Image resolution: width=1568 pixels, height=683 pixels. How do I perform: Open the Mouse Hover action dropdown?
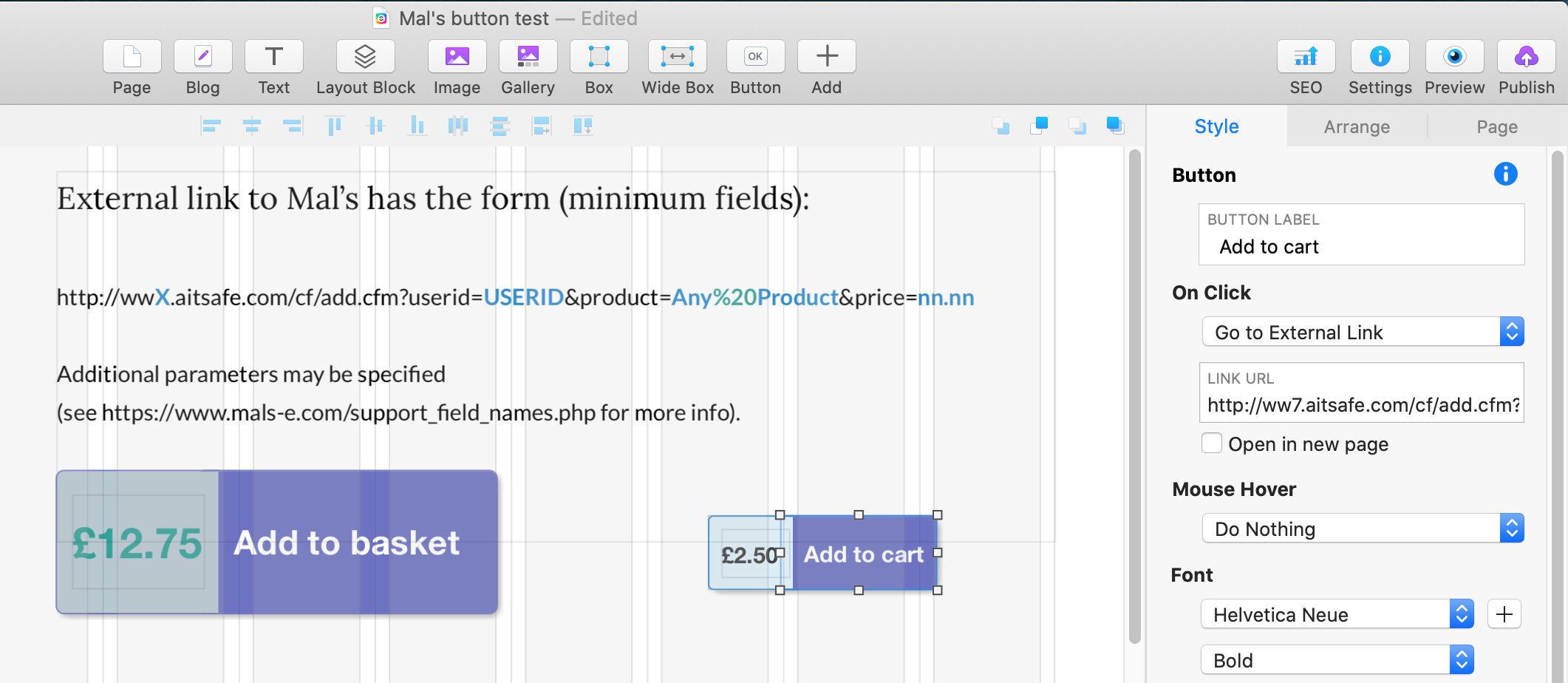[x=1363, y=529]
